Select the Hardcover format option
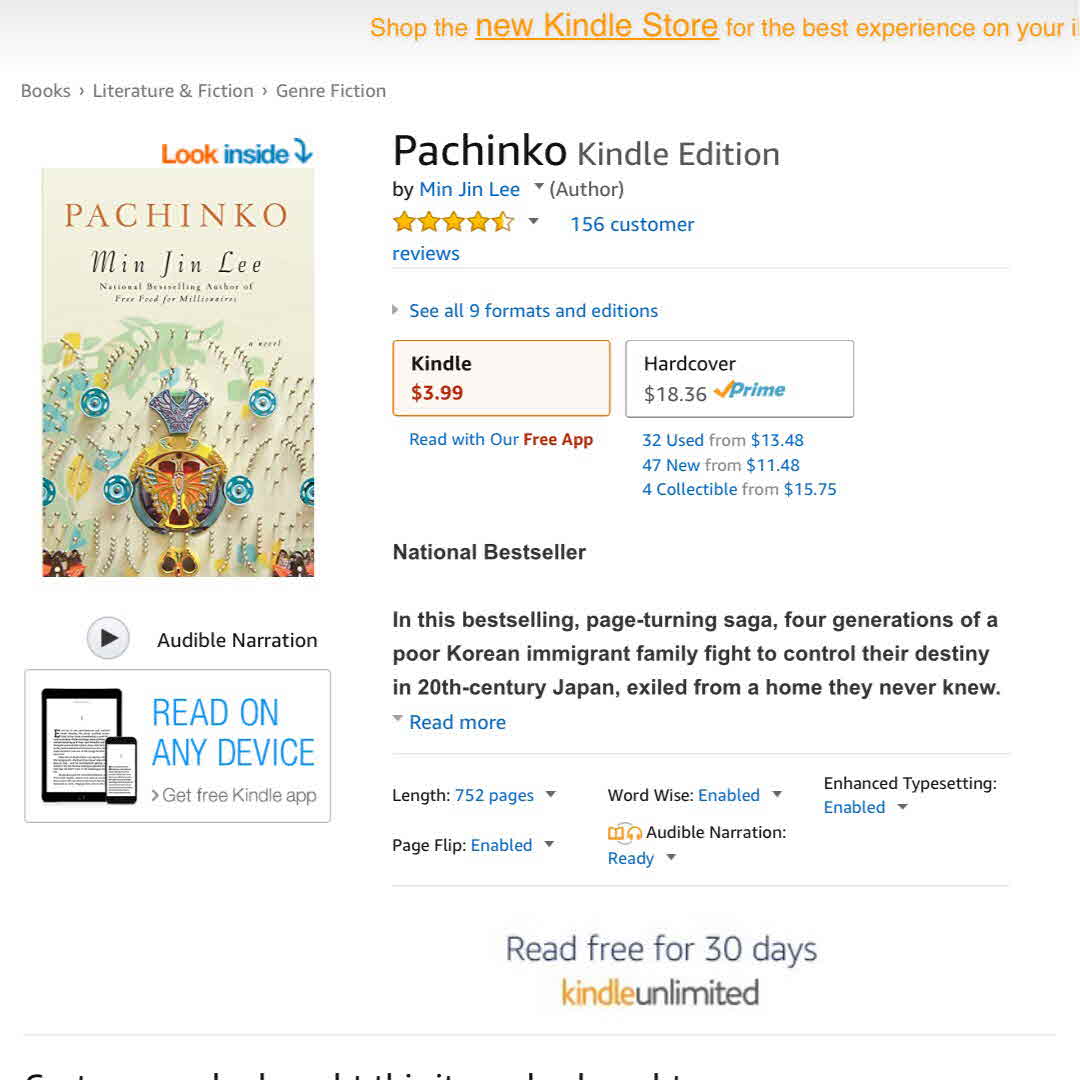This screenshot has width=1080, height=1080. pos(739,378)
